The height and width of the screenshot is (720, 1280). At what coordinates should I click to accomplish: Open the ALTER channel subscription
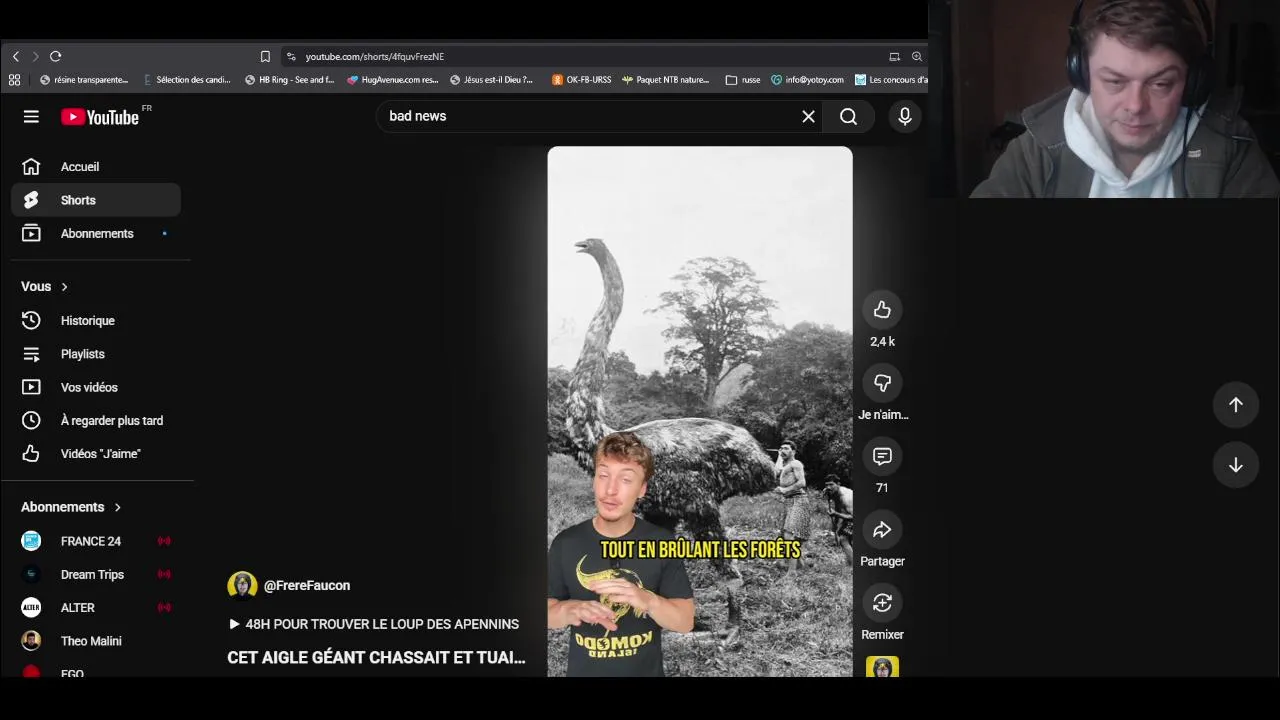click(96, 608)
